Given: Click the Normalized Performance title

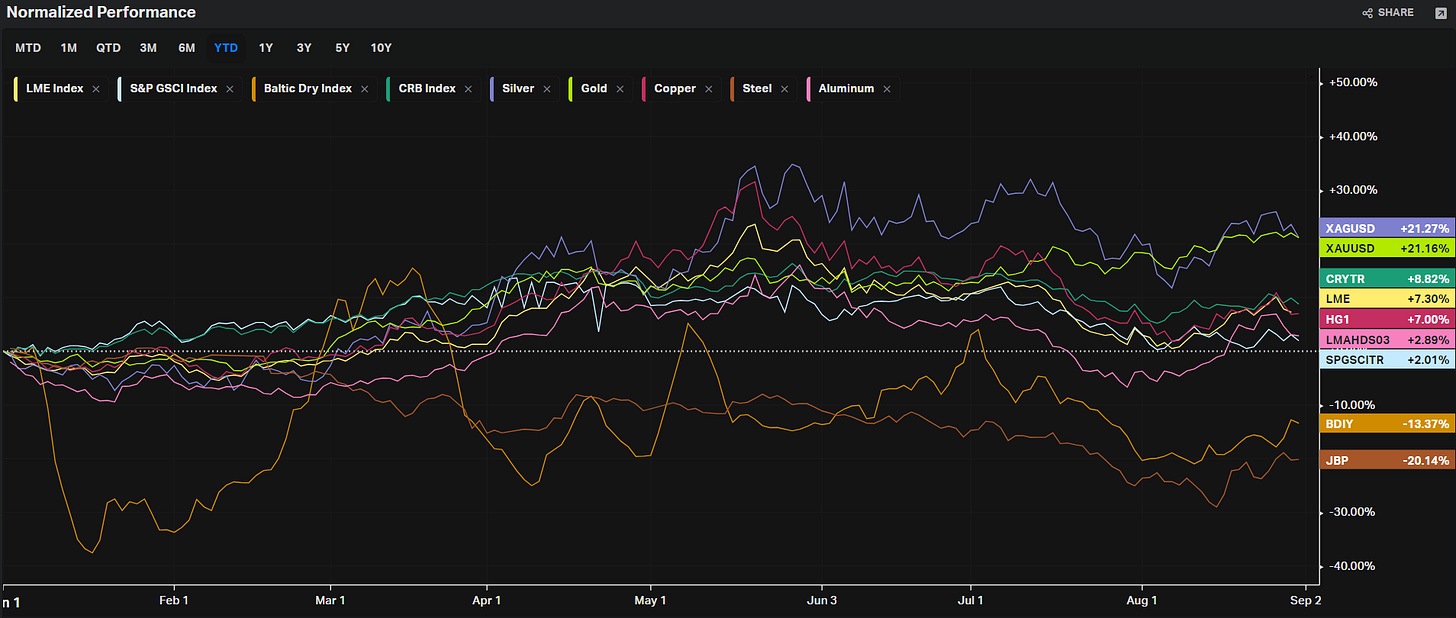Looking at the screenshot, I should 101,13.
